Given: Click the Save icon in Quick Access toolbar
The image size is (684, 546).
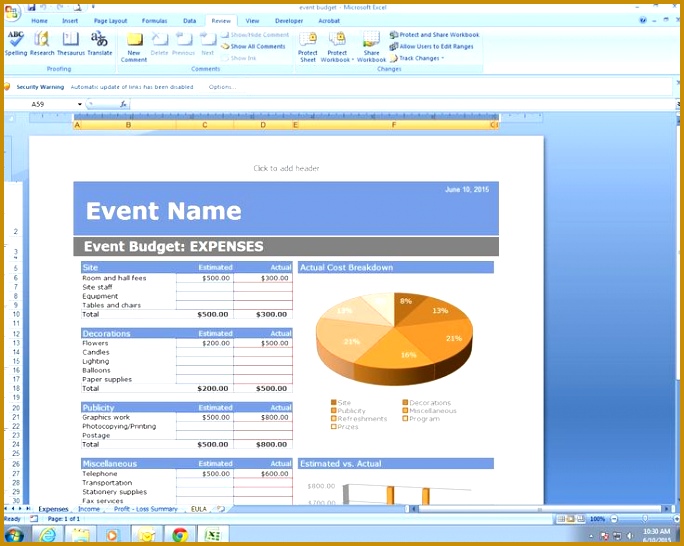Looking at the screenshot, I should (x=31, y=7).
